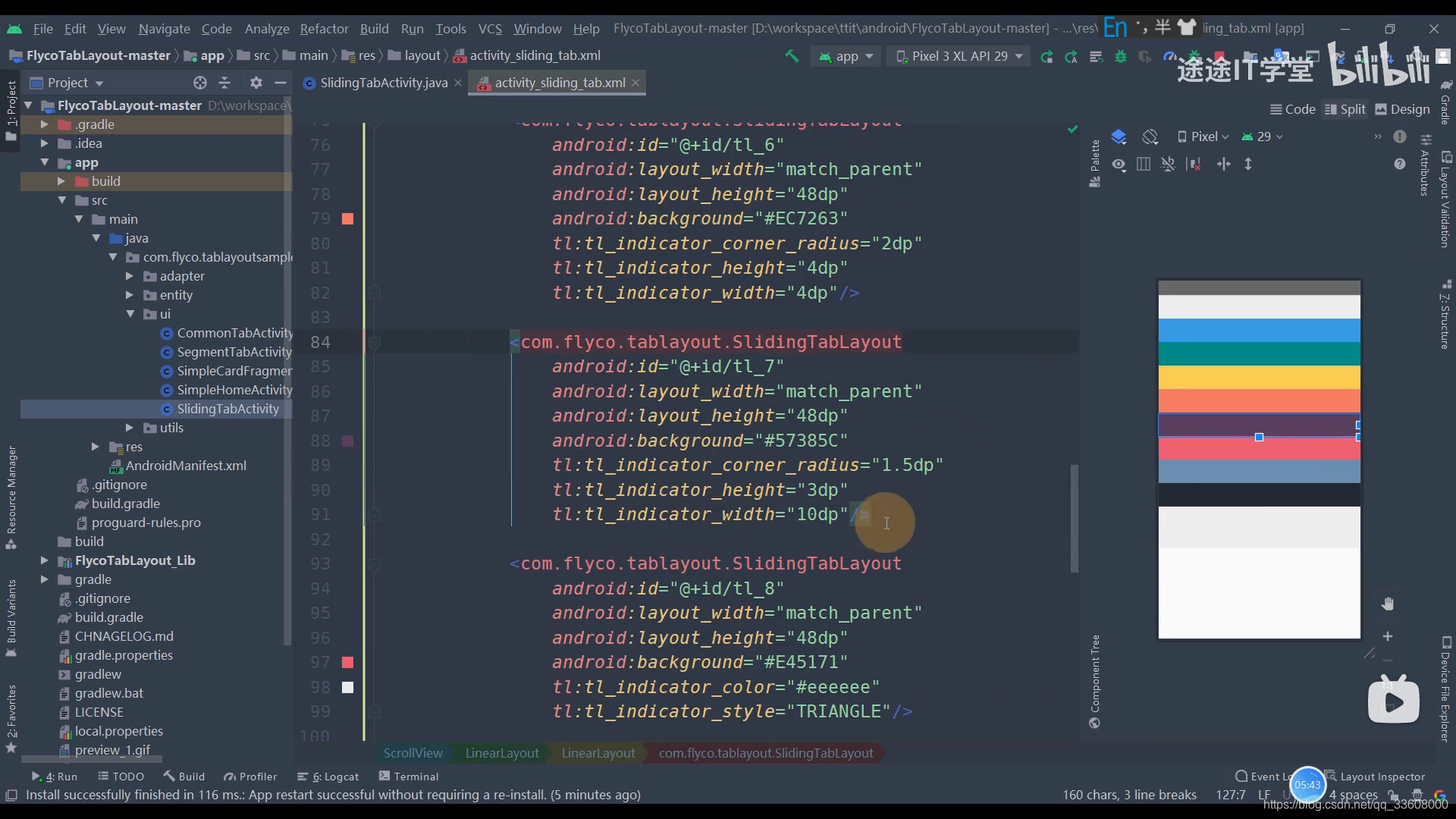Toggle the 2: Favorites side tab
Viewport: 1456px width, 819px height.
(11, 718)
